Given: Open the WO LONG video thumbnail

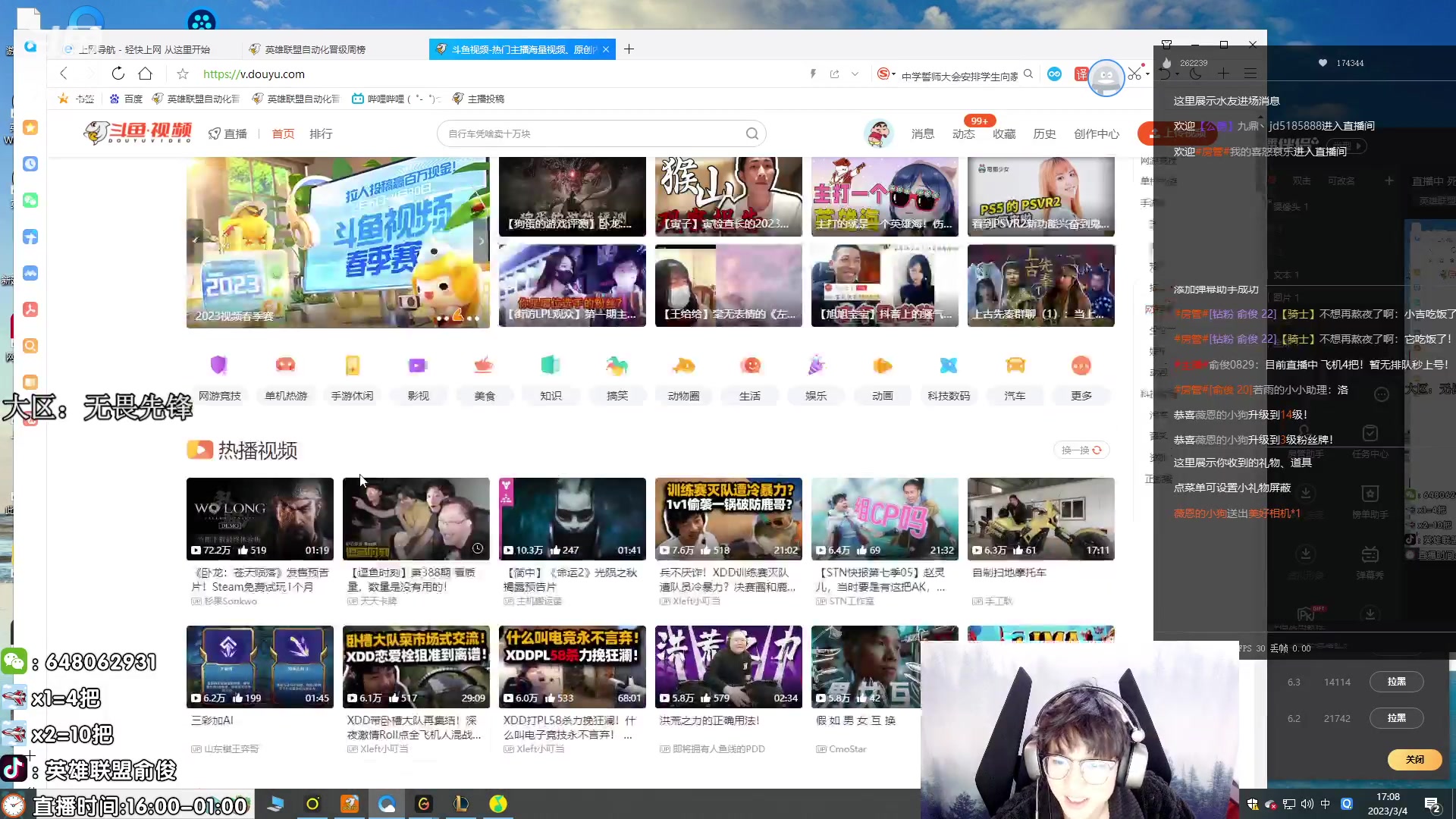Looking at the screenshot, I should (x=260, y=519).
